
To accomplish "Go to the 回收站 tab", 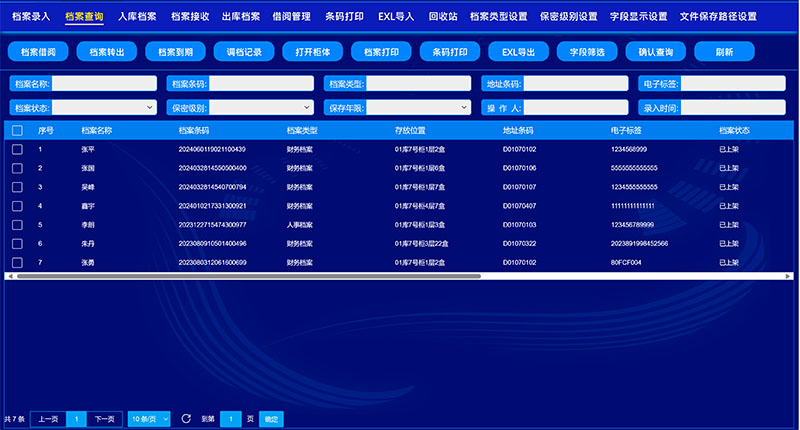I will 442,17.
